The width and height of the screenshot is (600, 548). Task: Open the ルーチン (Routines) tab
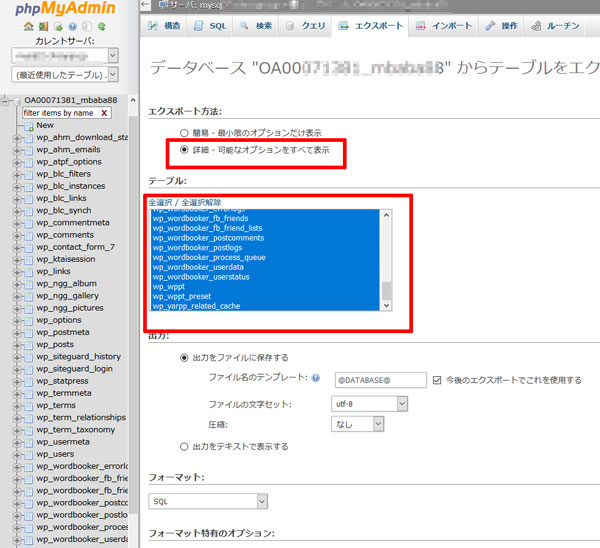click(554, 26)
